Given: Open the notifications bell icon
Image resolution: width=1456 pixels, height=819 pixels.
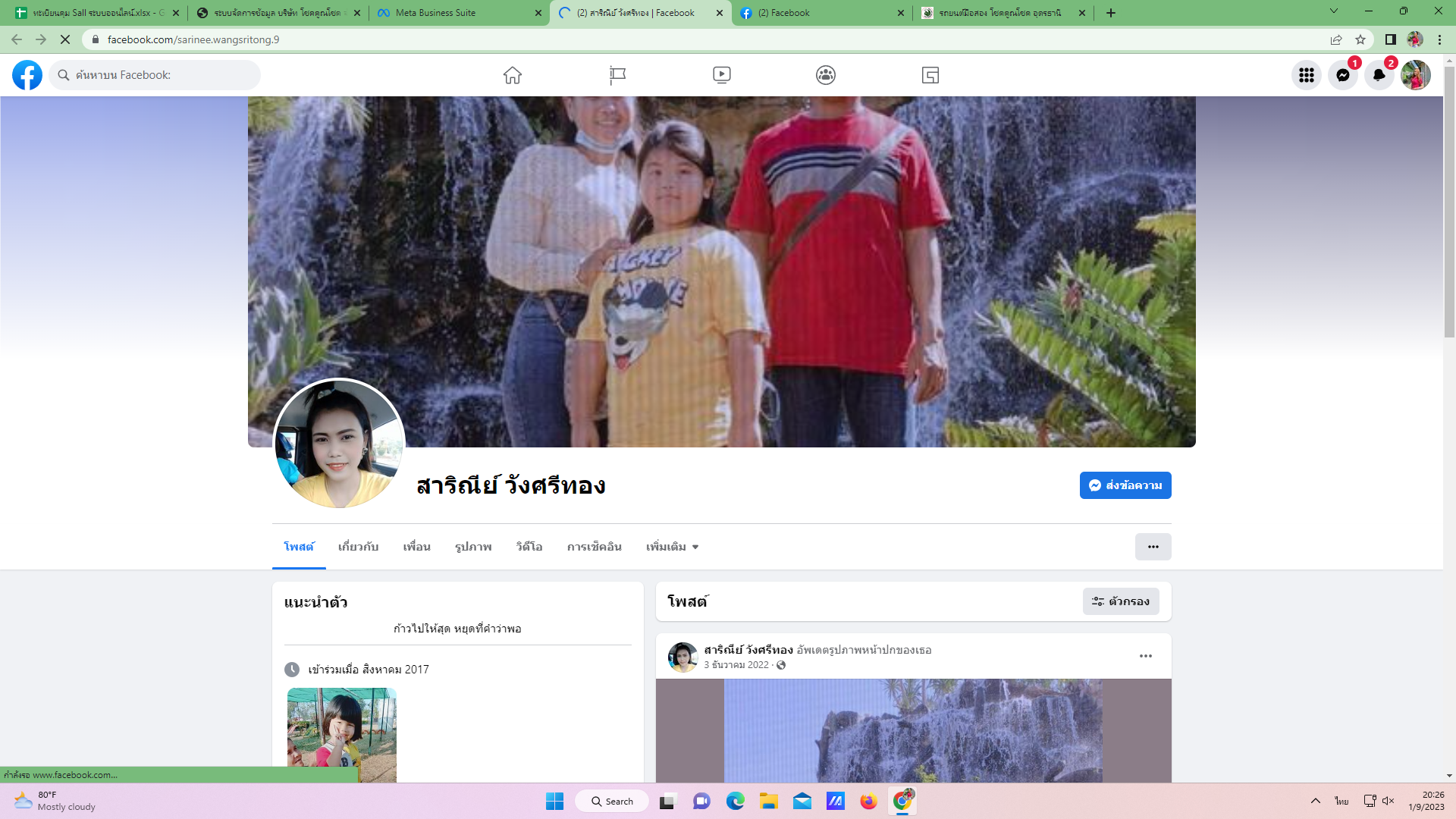Looking at the screenshot, I should tap(1379, 75).
